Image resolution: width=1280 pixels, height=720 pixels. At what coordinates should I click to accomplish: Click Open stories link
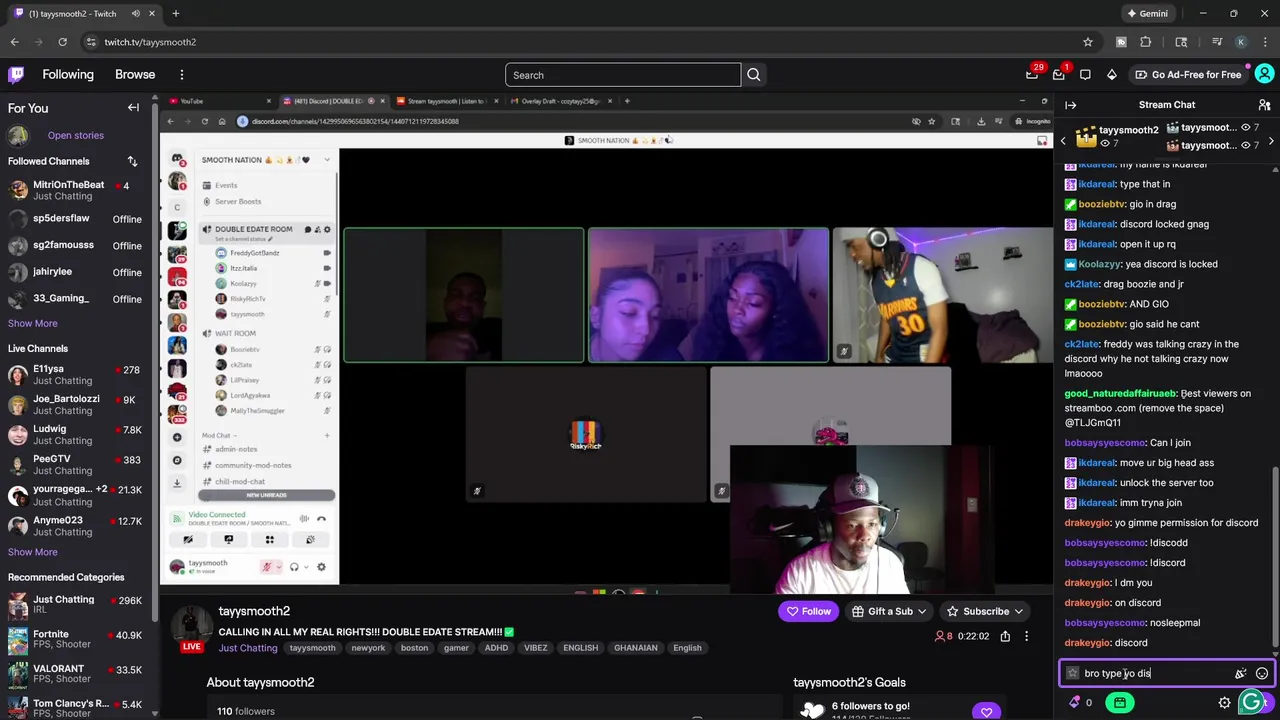pos(75,135)
